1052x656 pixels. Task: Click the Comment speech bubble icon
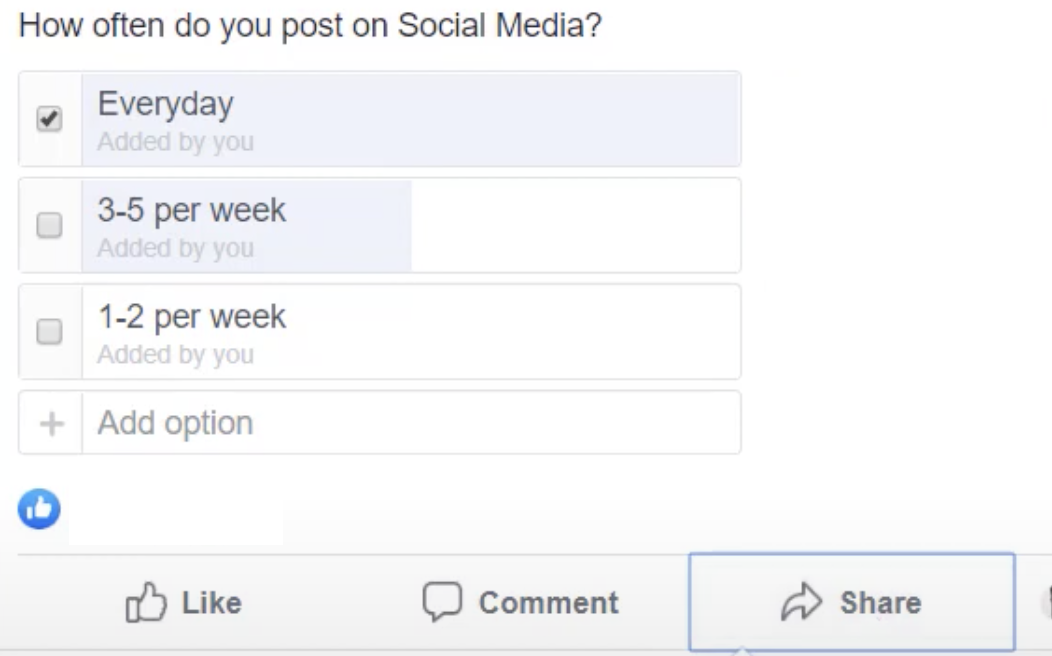440,602
